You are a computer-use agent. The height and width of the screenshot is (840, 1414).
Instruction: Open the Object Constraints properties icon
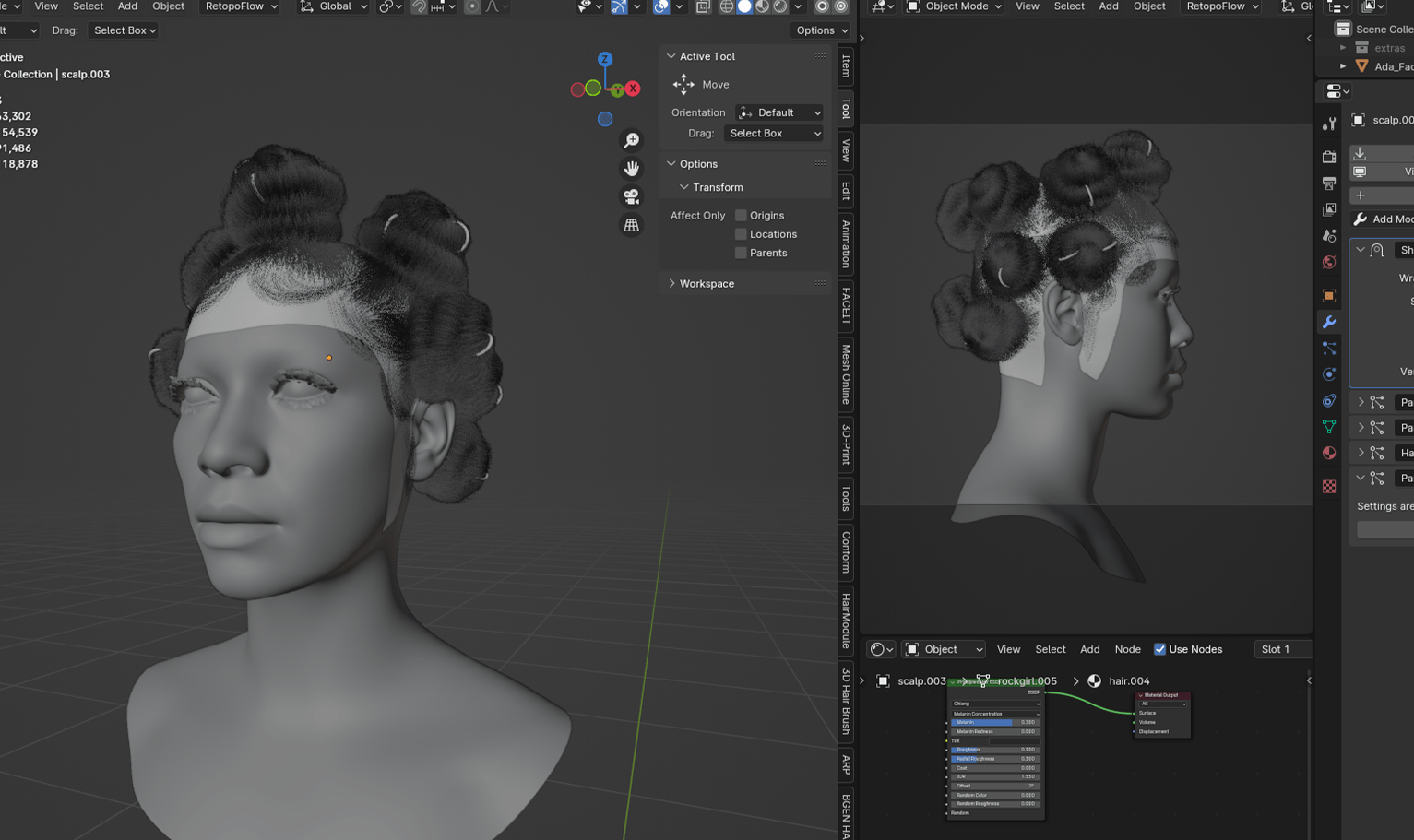(1329, 401)
